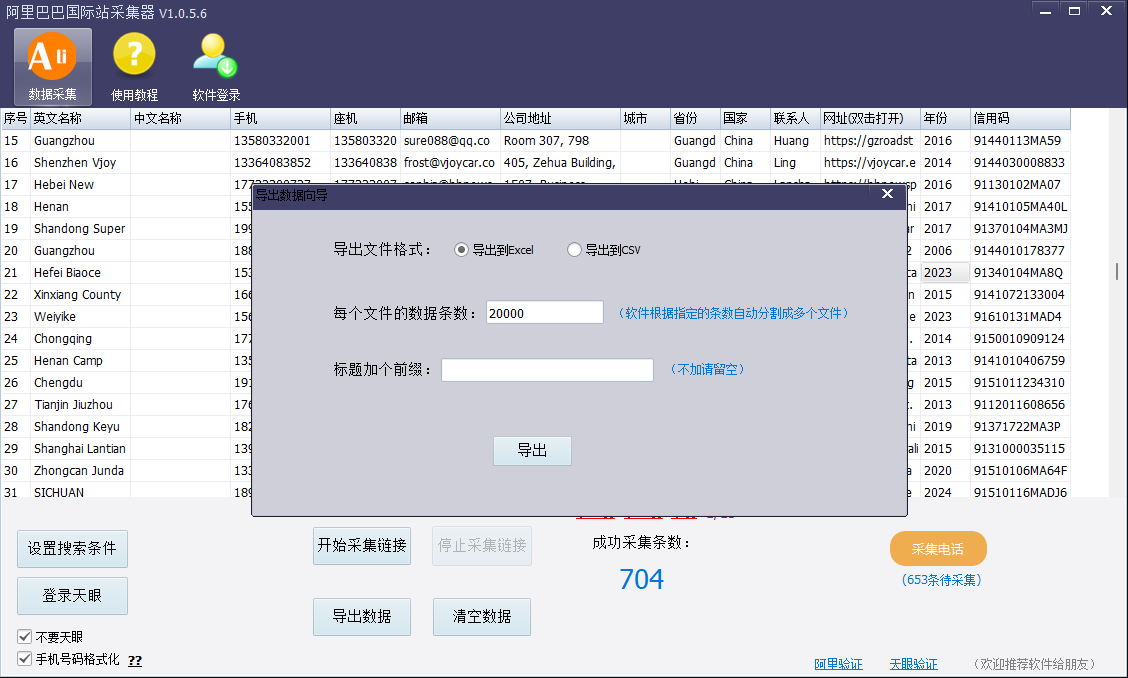Select the credit code cell 91340104MA8Q

pos(1020,273)
